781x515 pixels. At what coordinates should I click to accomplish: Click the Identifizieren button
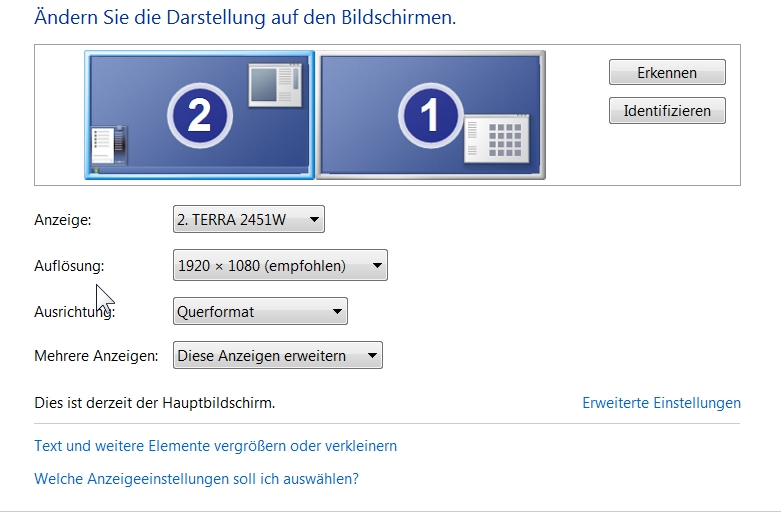[x=667, y=110]
